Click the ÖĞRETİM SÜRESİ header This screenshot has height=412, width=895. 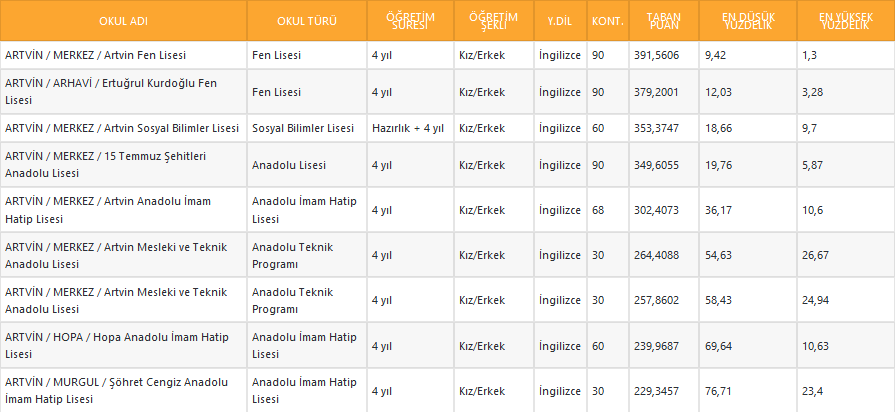pyautogui.click(x=409, y=21)
